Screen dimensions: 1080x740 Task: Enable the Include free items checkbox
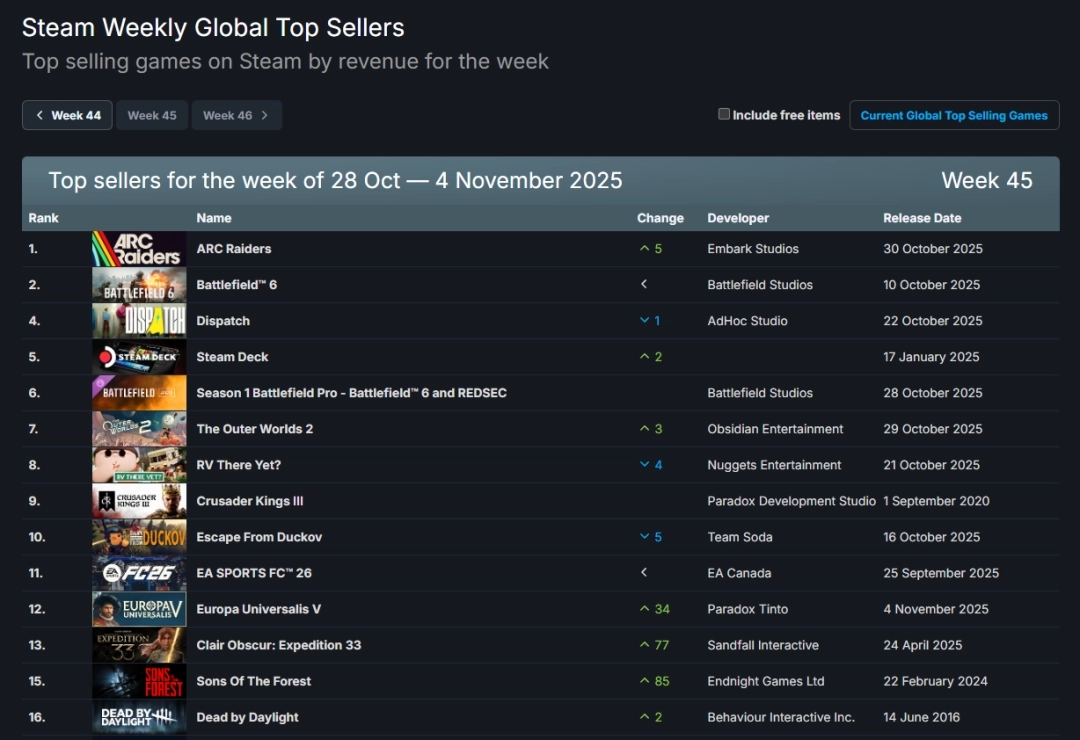724,114
